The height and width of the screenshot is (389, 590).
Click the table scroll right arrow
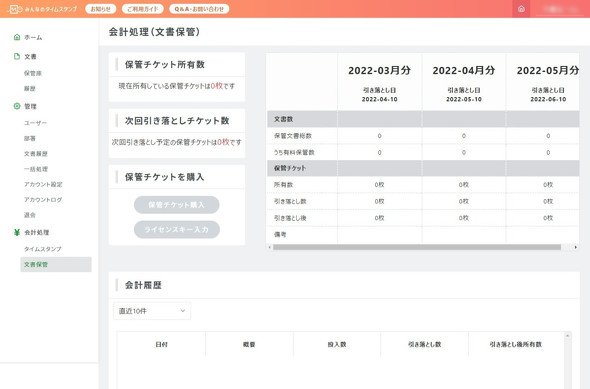[x=575, y=247]
